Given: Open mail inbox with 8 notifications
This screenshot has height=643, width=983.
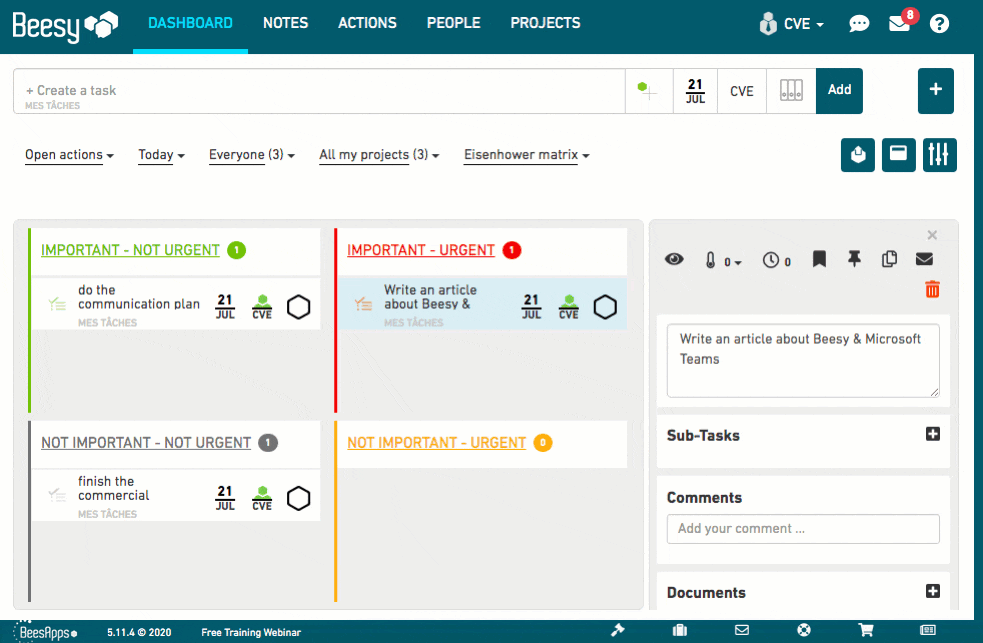Looking at the screenshot, I should coord(902,23).
